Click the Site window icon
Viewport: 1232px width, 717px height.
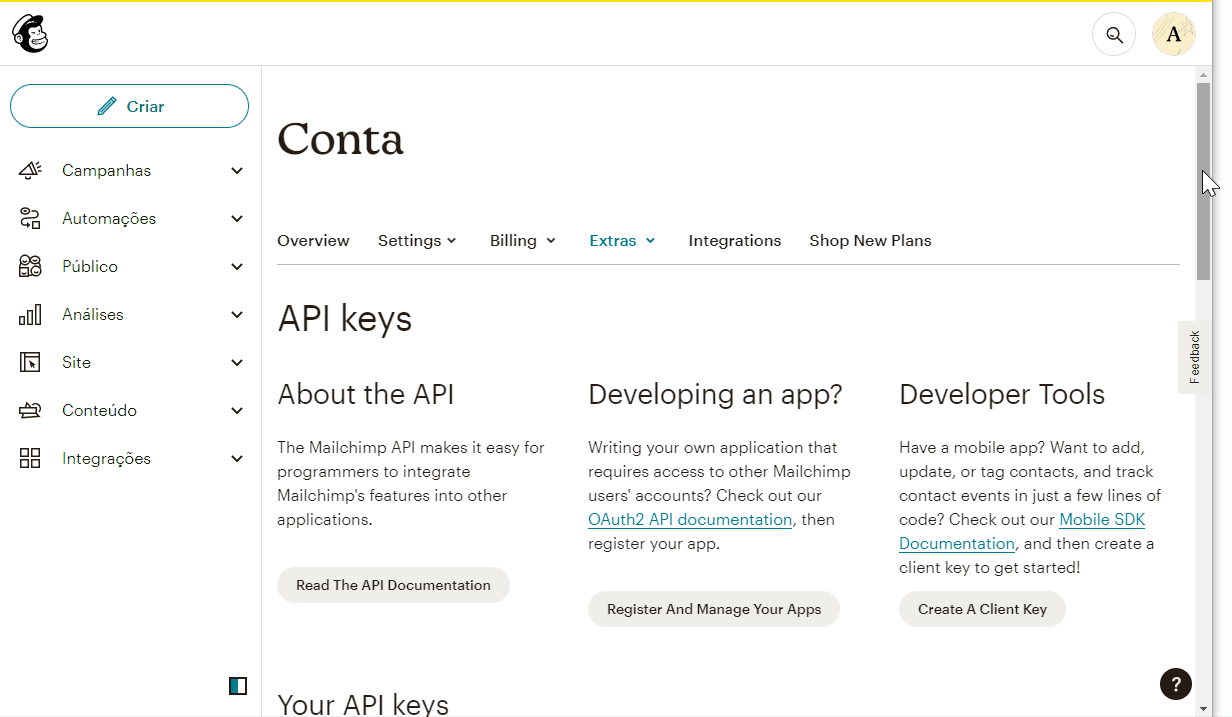coord(30,362)
